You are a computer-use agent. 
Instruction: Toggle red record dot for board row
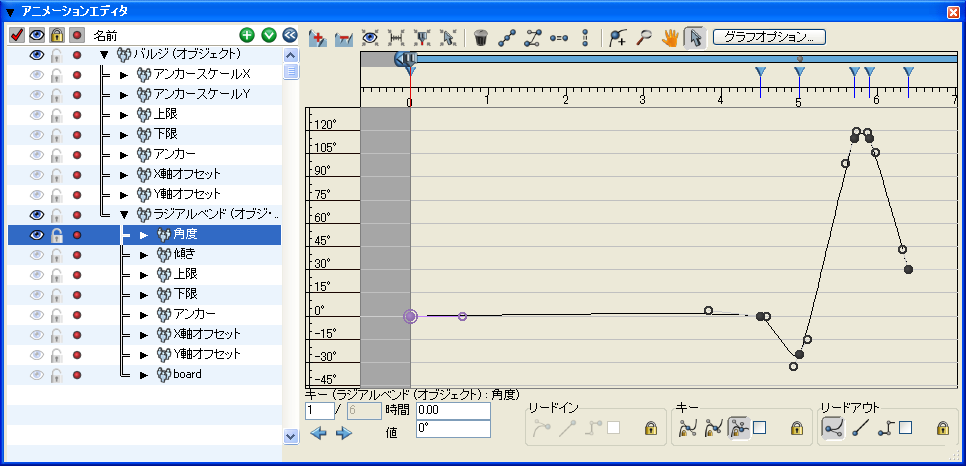click(x=77, y=375)
